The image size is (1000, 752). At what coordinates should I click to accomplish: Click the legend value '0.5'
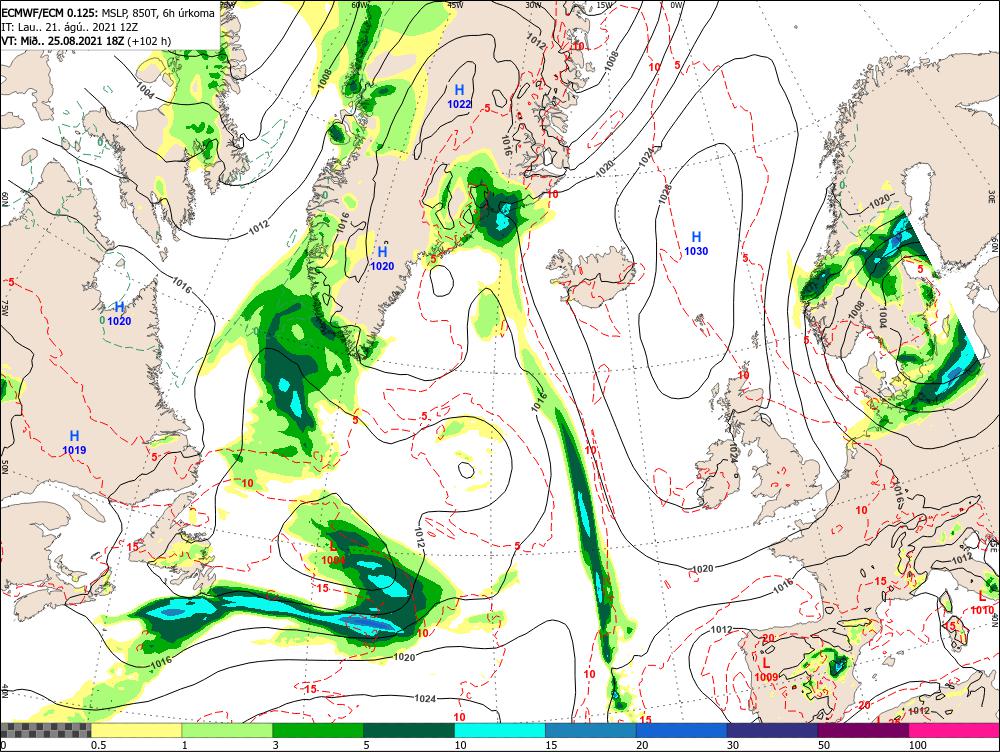click(98, 745)
